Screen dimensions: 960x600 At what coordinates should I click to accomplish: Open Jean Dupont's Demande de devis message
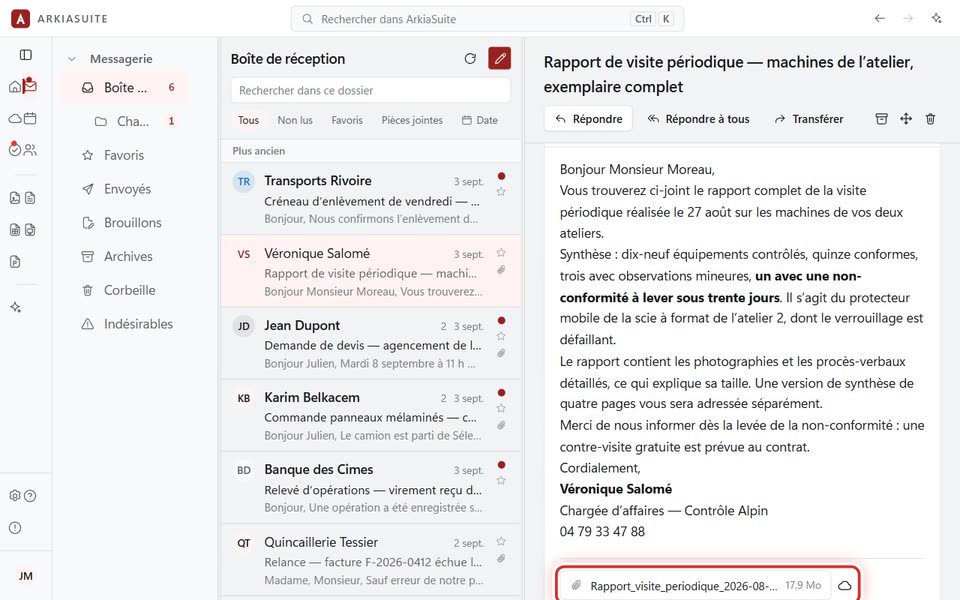tap(370, 343)
